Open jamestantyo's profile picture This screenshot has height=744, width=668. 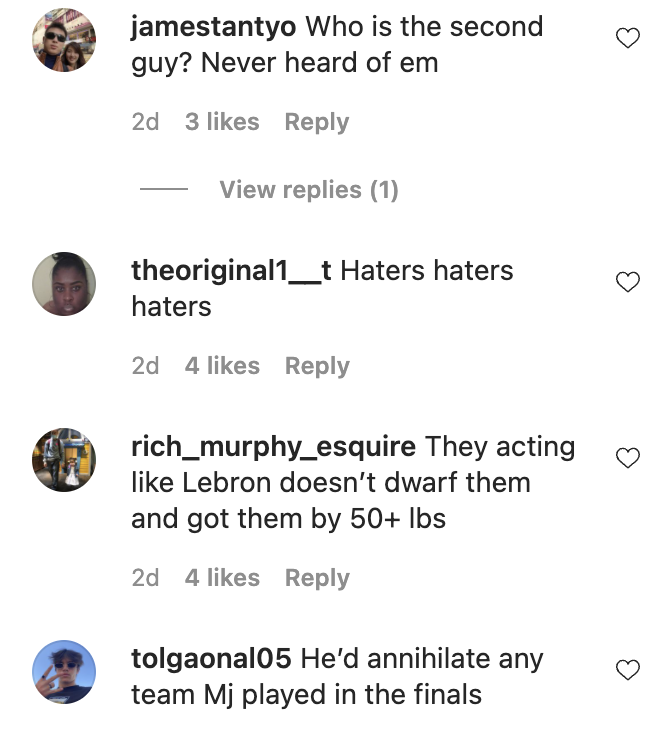coord(64,40)
